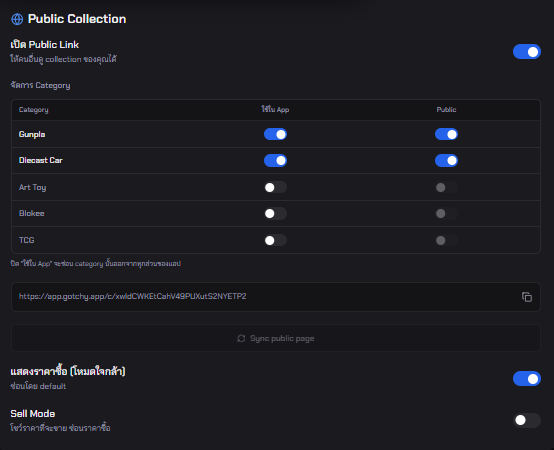Click the TCG category name

pos(26,240)
